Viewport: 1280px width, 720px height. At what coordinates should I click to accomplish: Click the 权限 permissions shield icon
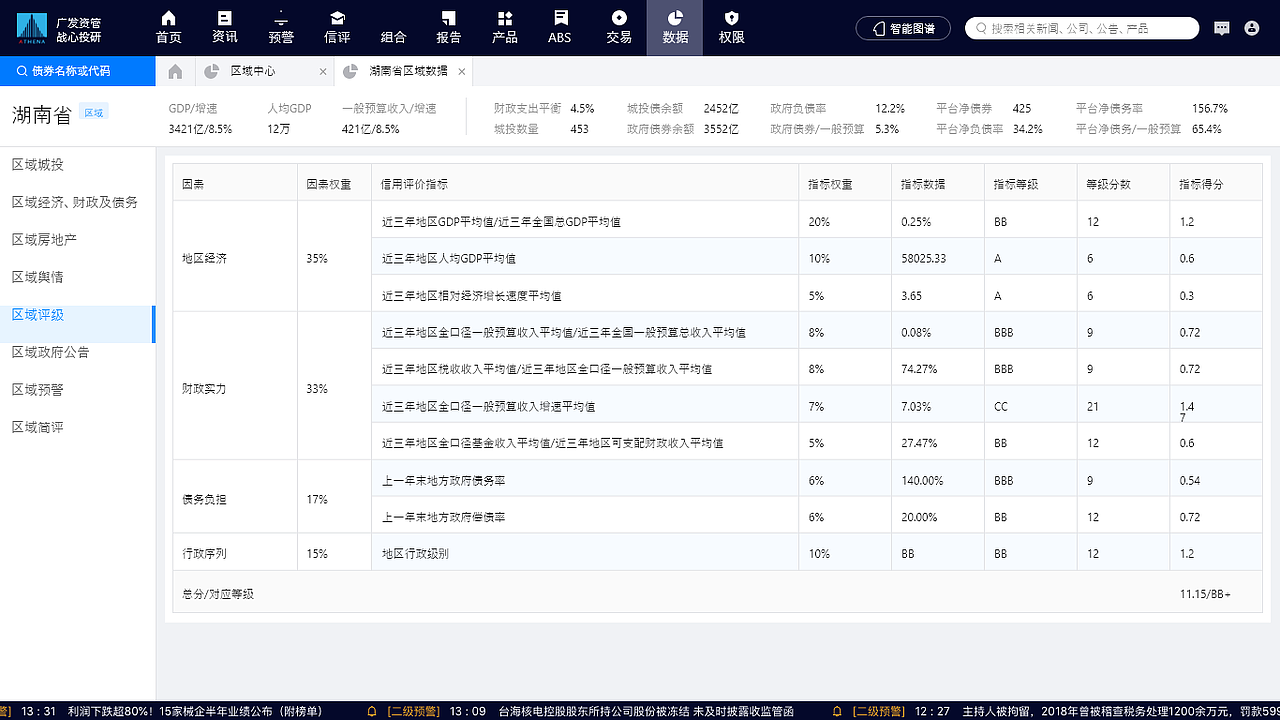coord(731,28)
